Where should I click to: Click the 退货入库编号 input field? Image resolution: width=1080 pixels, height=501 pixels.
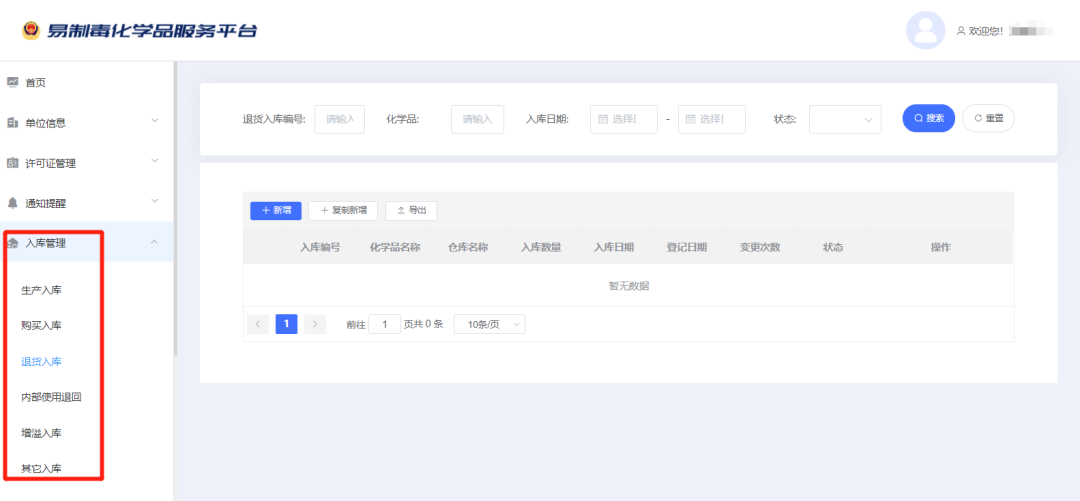pos(340,119)
